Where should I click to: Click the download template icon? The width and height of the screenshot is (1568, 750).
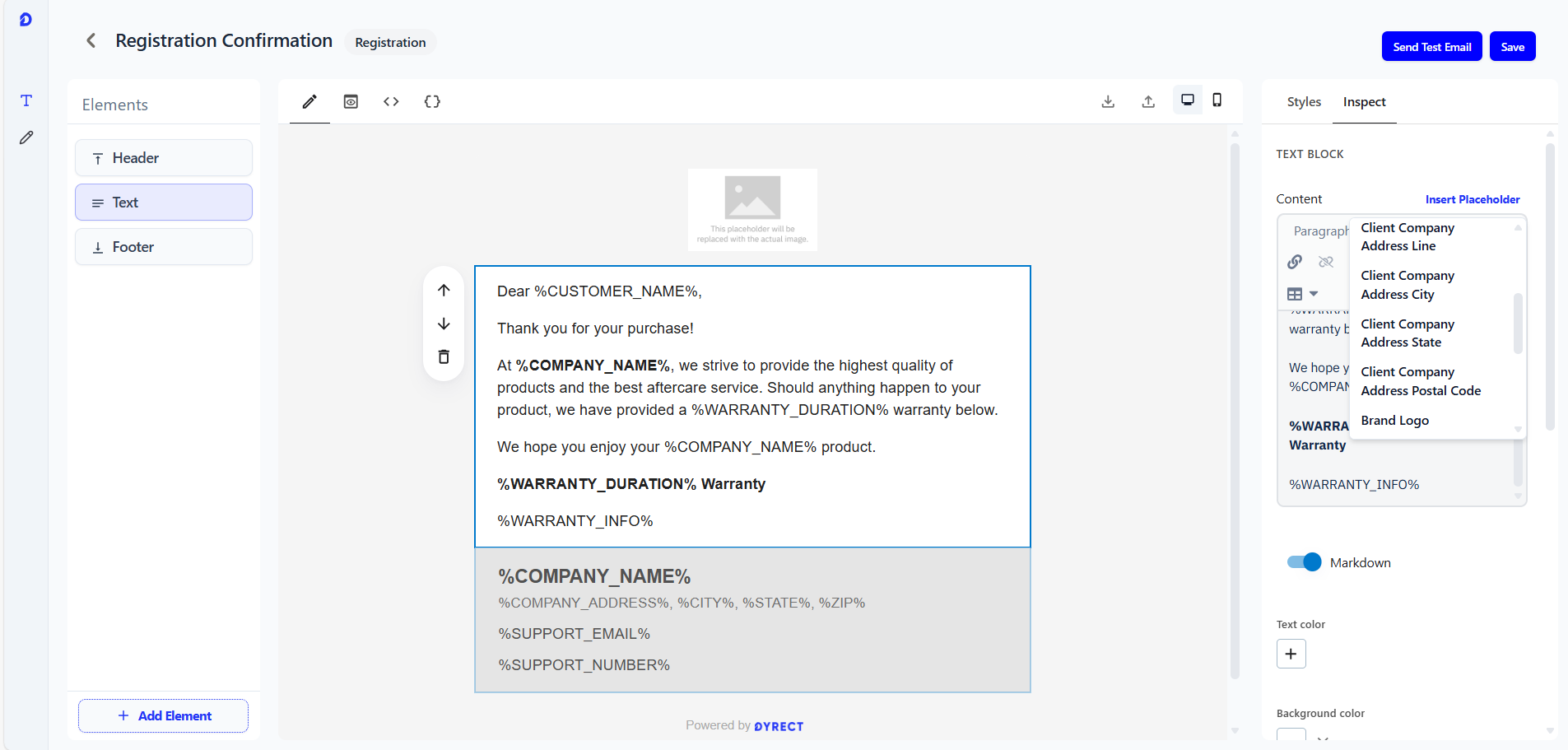[x=1108, y=102]
